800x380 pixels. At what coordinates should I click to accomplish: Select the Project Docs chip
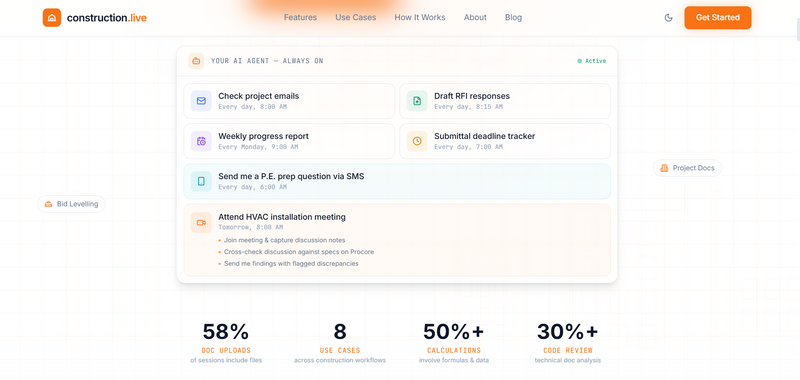coord(687,168)
